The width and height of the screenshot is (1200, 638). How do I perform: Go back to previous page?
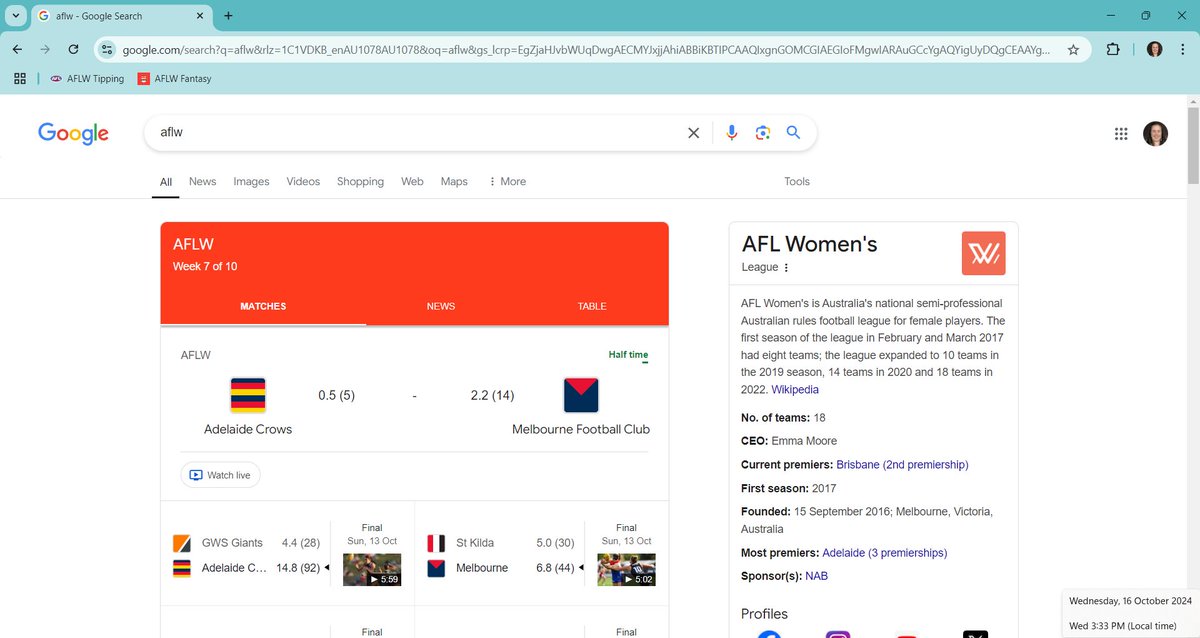click(x=18, y=49)
